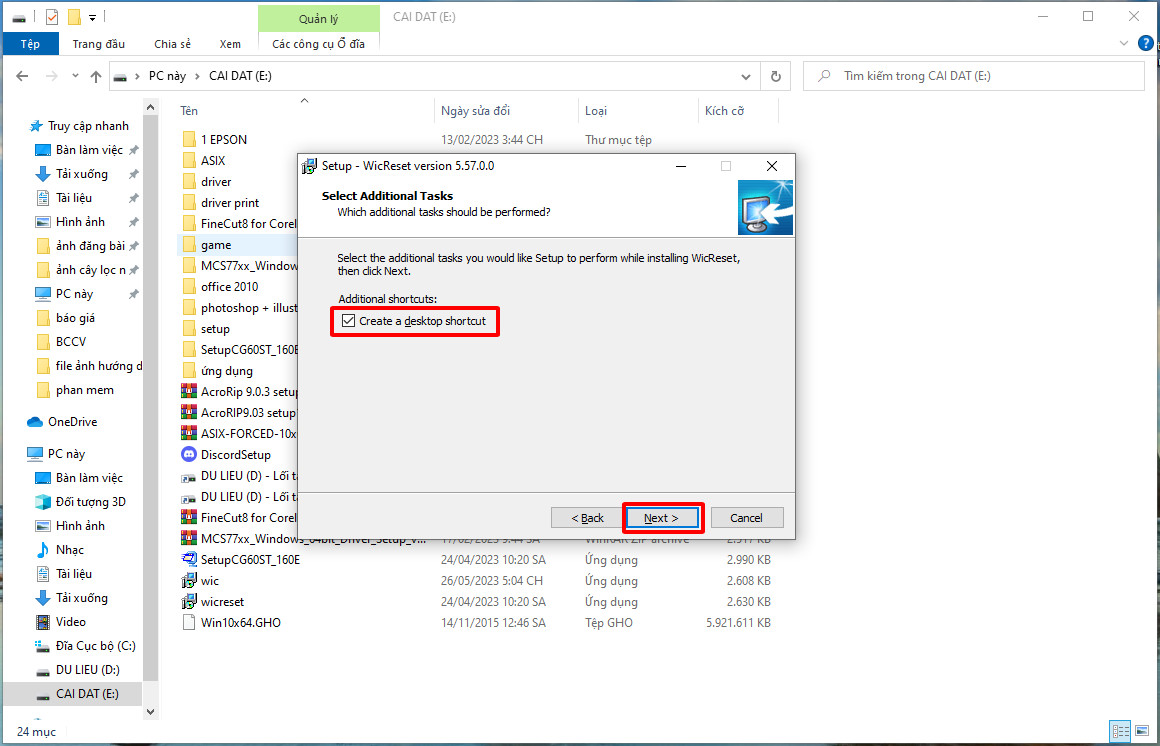This screenshot has width=1160, height=746.
Task: Select AcroRip 9.0.3 setup archive
Action: click(x=249, y=392)
